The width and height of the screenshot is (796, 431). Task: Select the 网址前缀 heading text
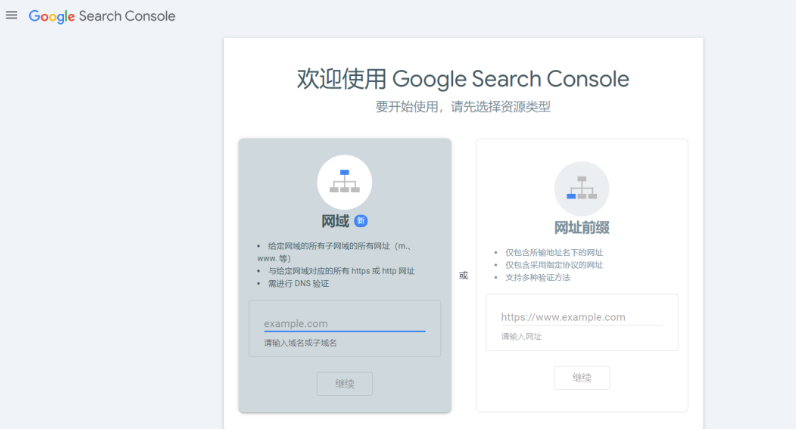[x=582, y=228]
